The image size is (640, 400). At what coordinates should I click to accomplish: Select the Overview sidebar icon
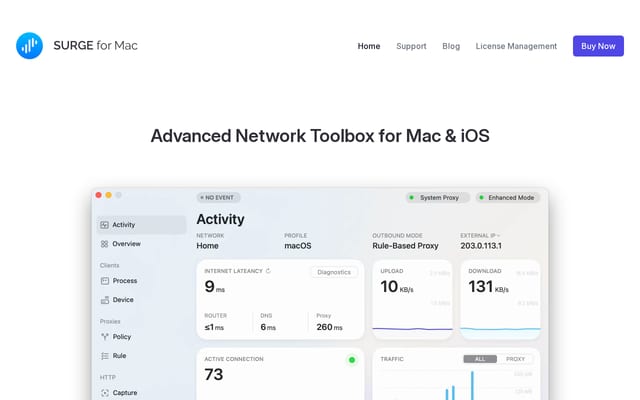(104, 244)
